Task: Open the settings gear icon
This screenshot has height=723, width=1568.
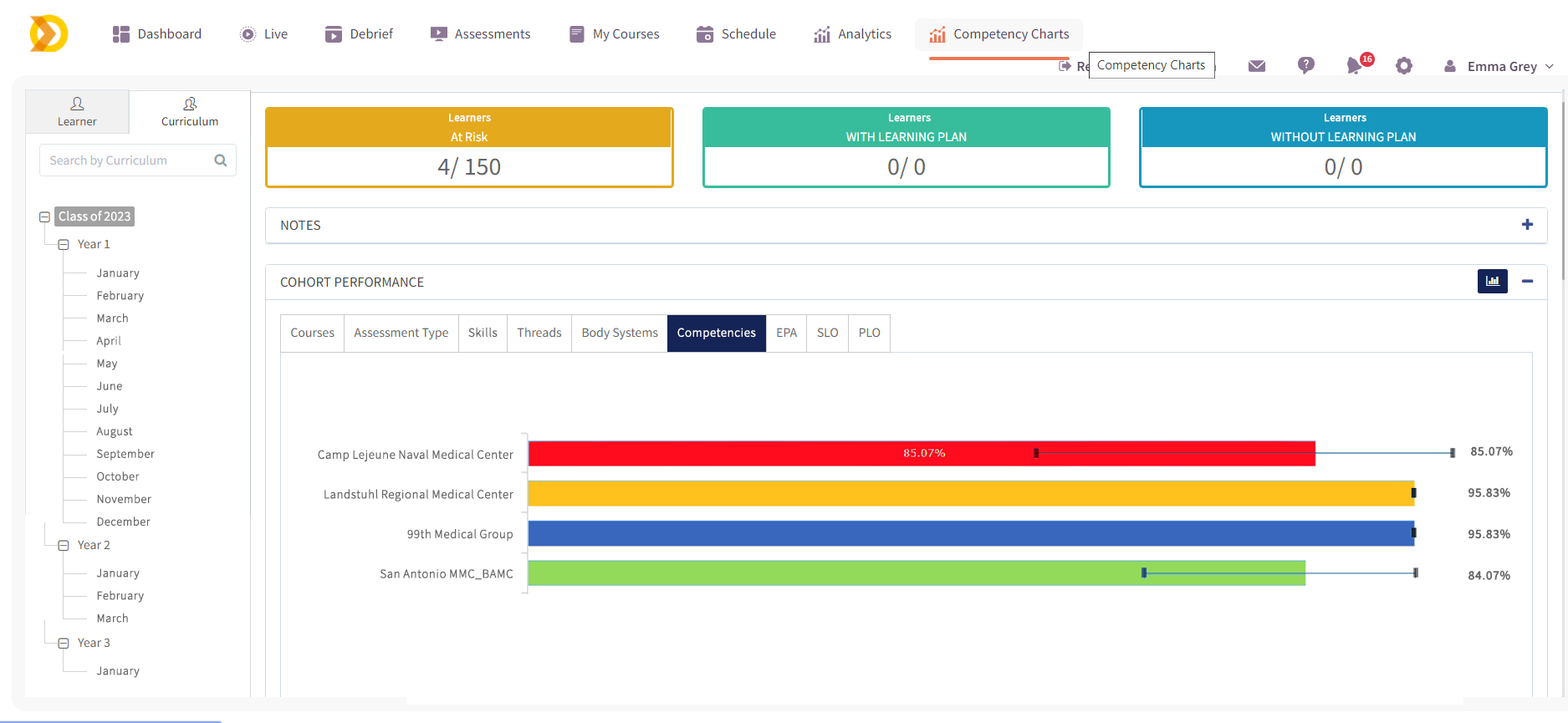Action: 1404,66
